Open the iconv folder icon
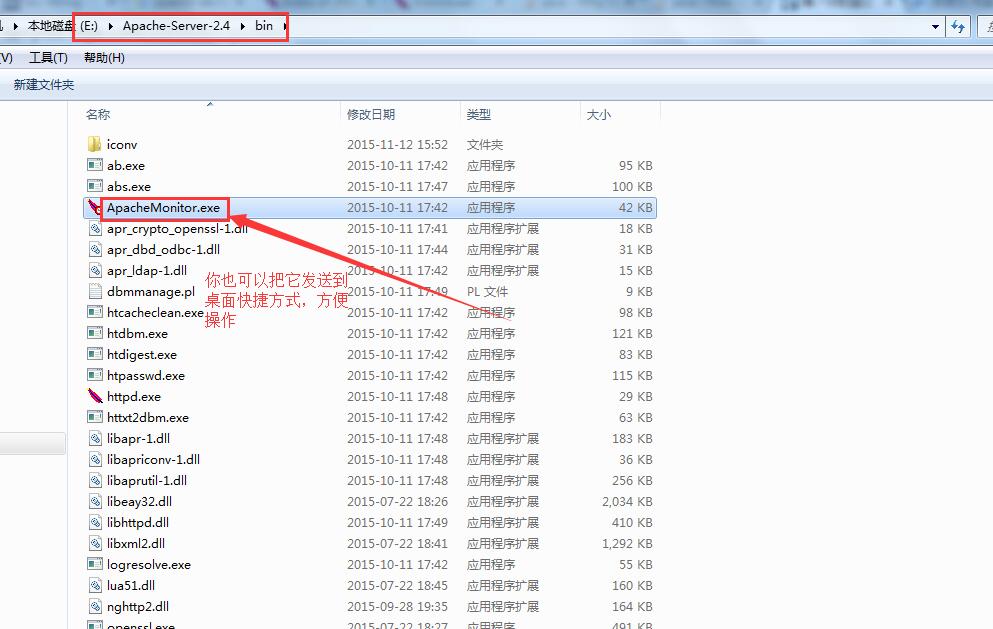Viewport: 993px width, 629px height. point(95,144)
